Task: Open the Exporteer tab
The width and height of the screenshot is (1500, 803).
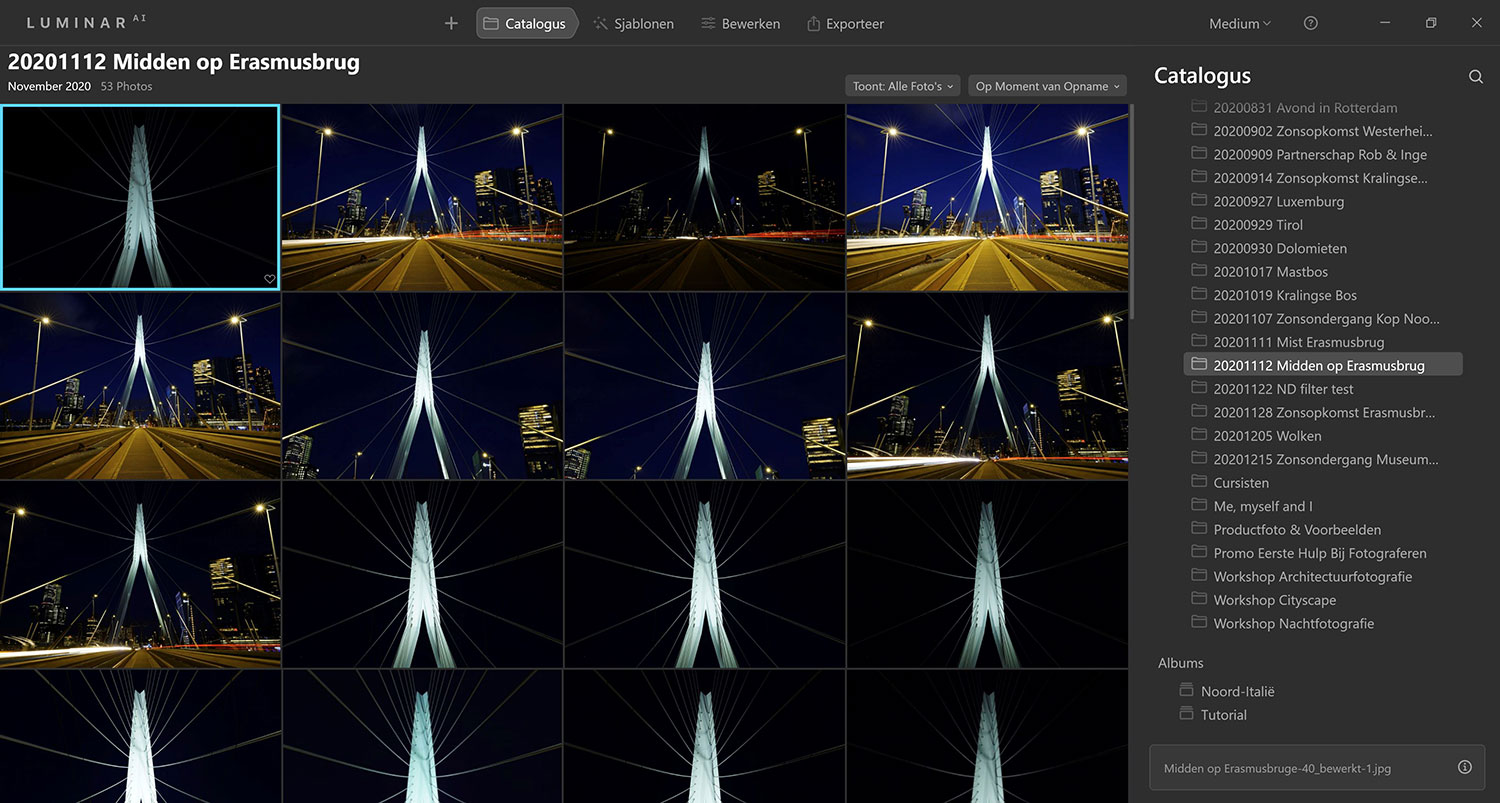Action: (x=845, y=23)
